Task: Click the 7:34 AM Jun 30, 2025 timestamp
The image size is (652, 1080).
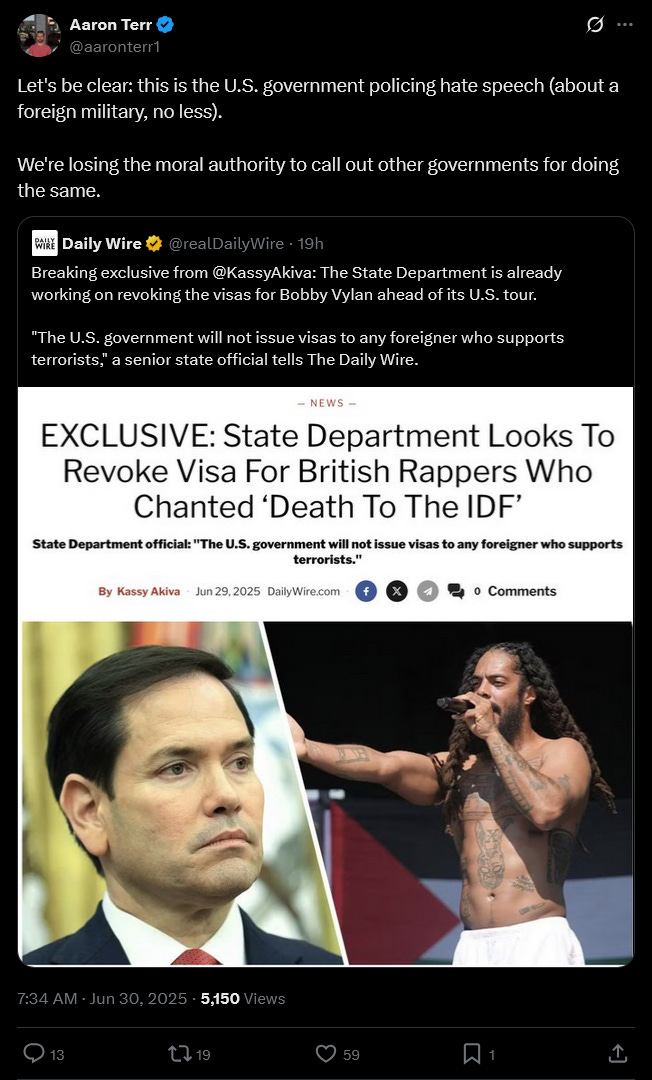Action: click(x=102, y=998)
